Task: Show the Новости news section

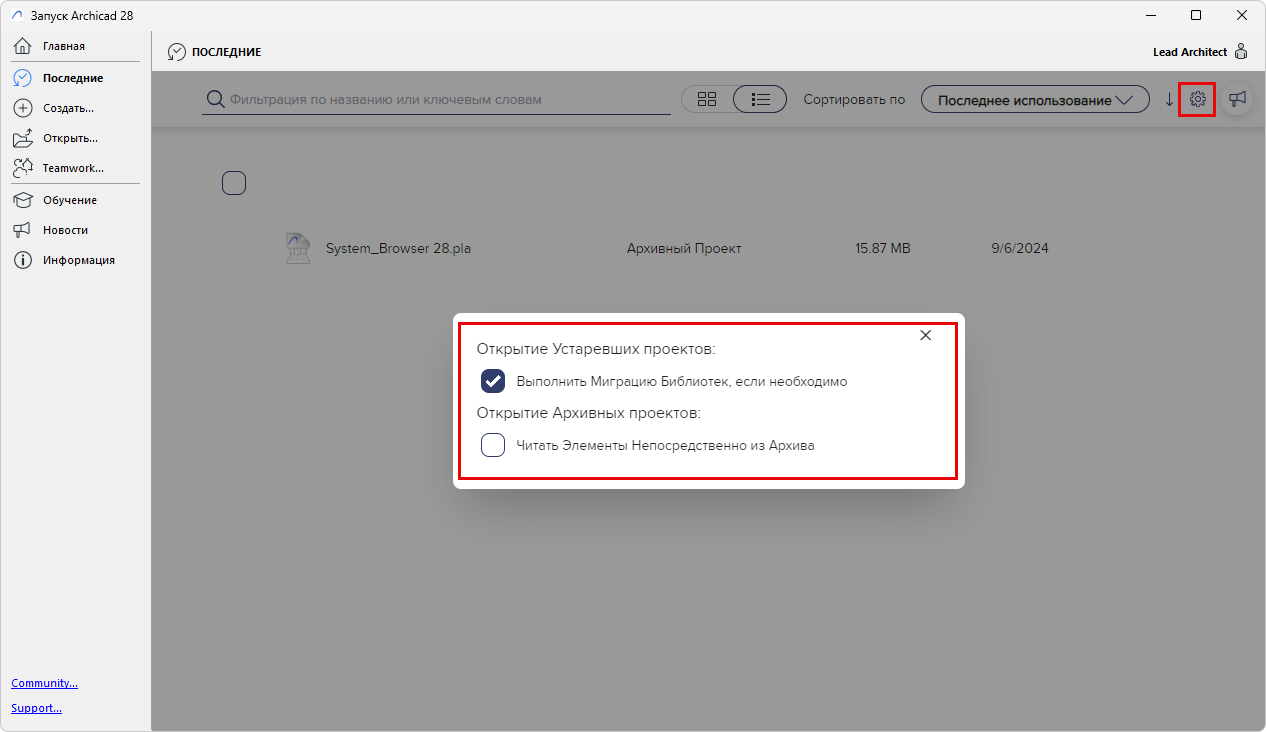Action: tap(65, 230)
